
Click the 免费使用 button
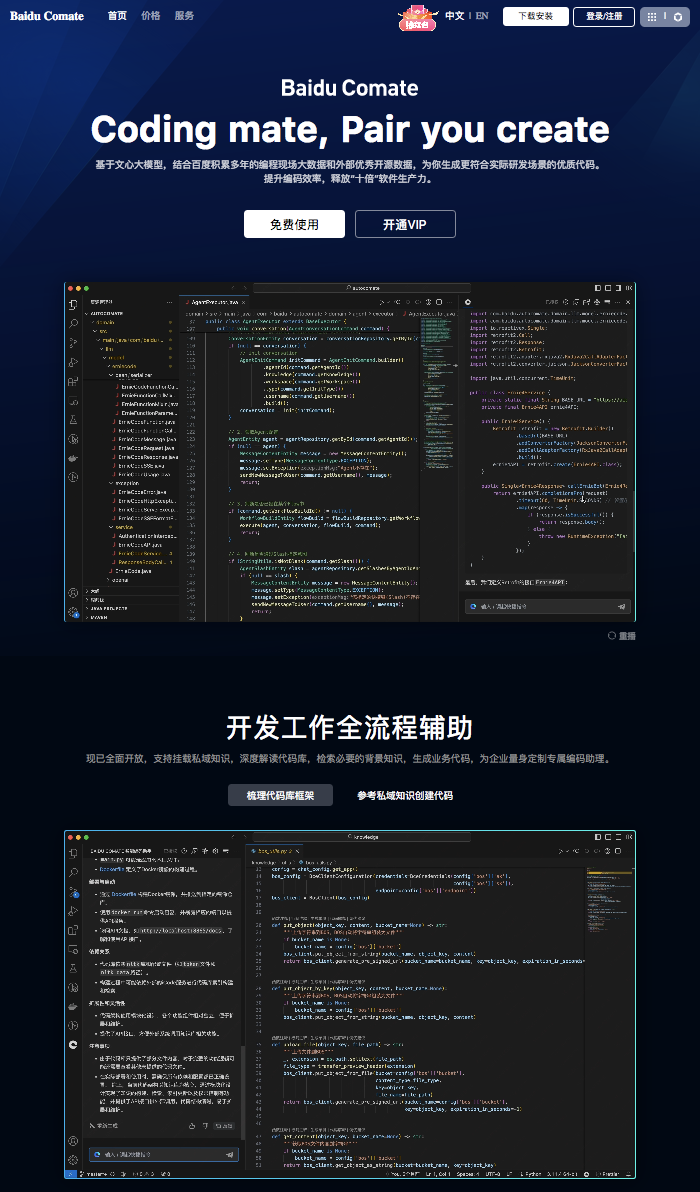(294, 224)
